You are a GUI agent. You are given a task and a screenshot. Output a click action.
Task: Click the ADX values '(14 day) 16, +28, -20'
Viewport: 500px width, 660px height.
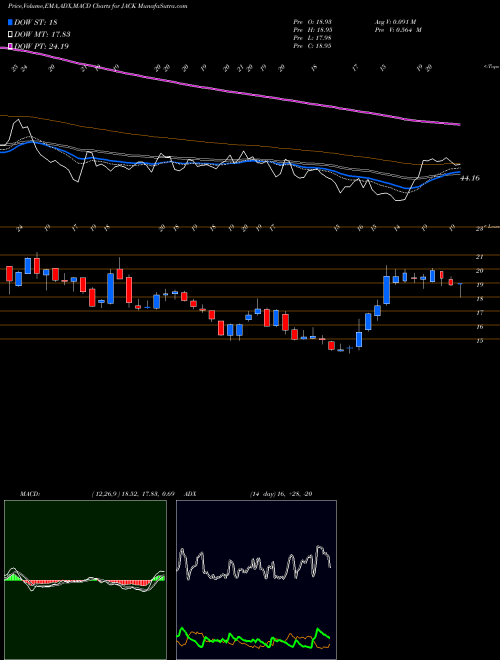tap(281, 494)
